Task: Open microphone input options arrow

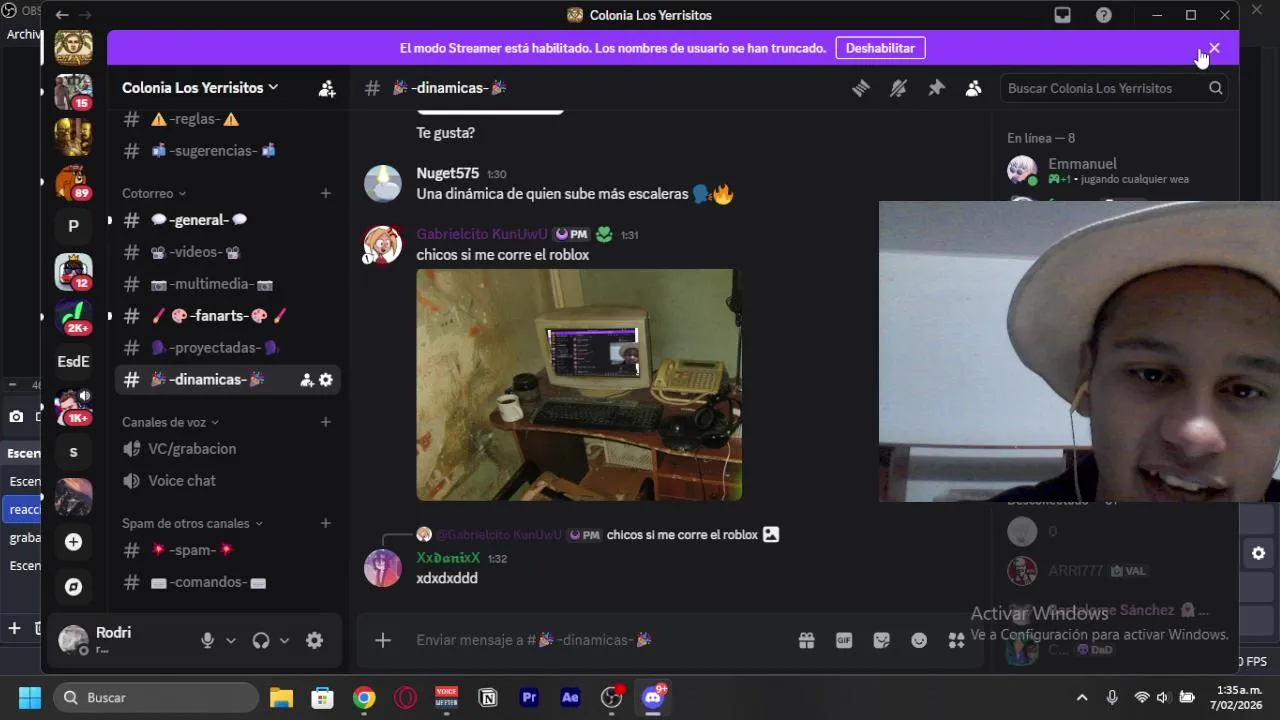Action: pyautogui.click(x=231, y=641)
